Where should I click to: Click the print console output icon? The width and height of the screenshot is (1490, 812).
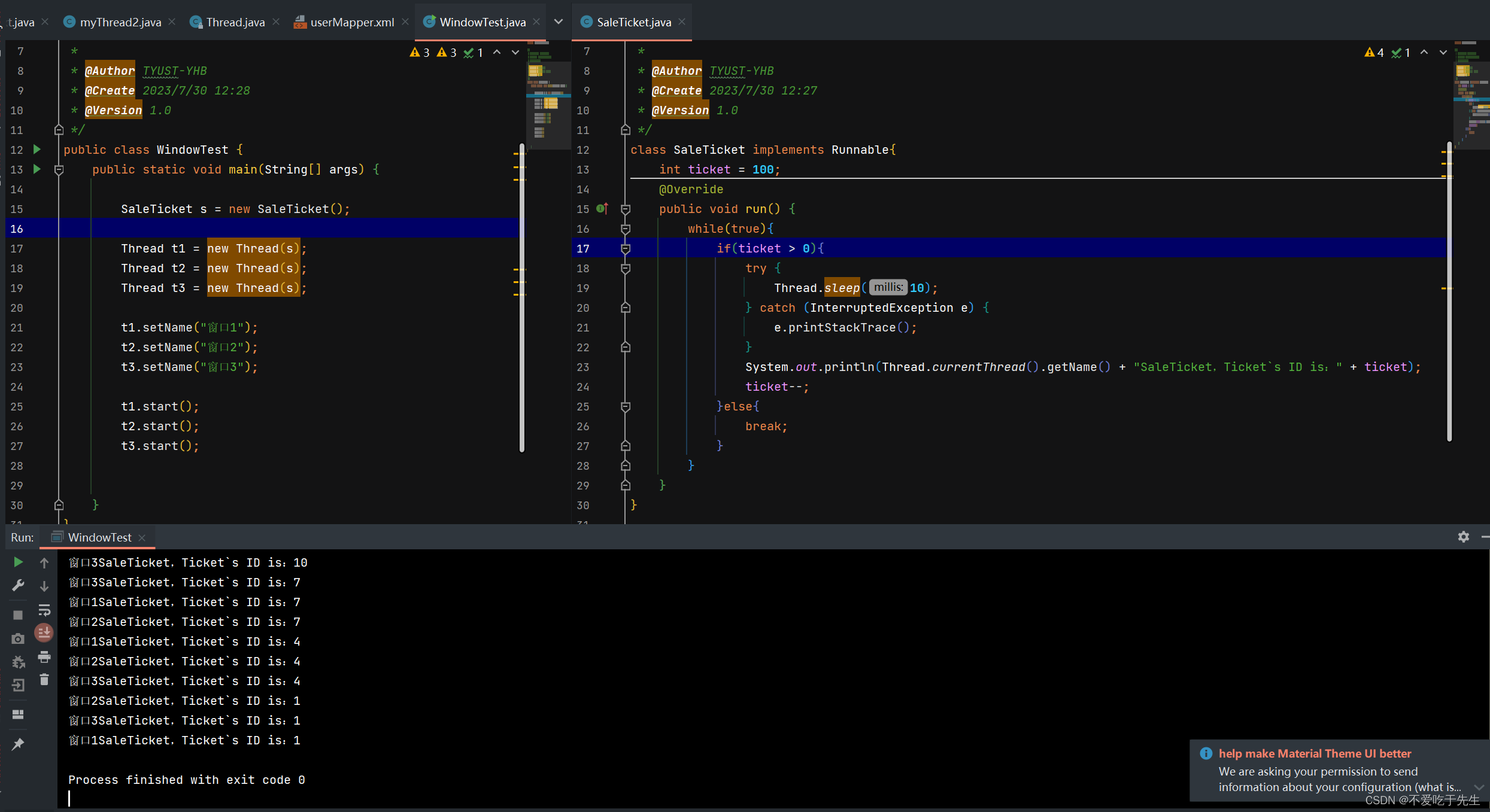click(x=44, y=657)
